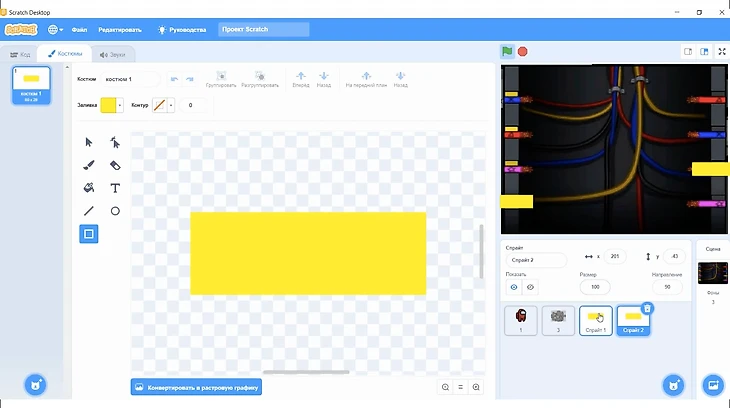730x408 pixels.
Task: Delete Спрайт 2 with trash icon
Action: click(647, 308)
